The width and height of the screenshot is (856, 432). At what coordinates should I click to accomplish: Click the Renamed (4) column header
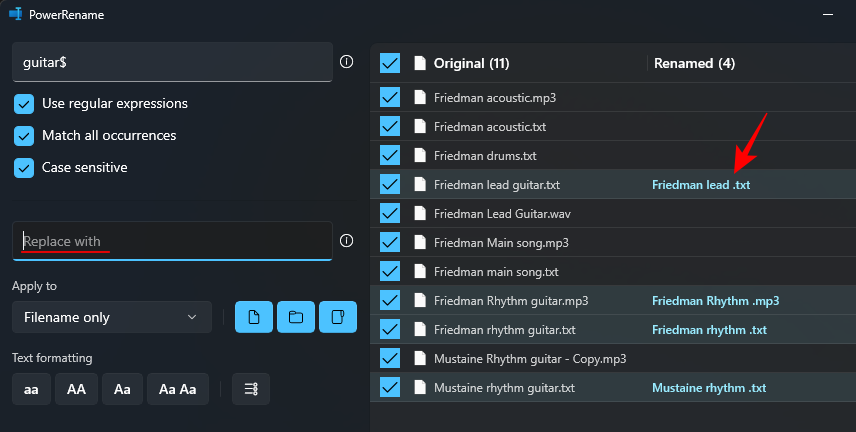point(694,63)
